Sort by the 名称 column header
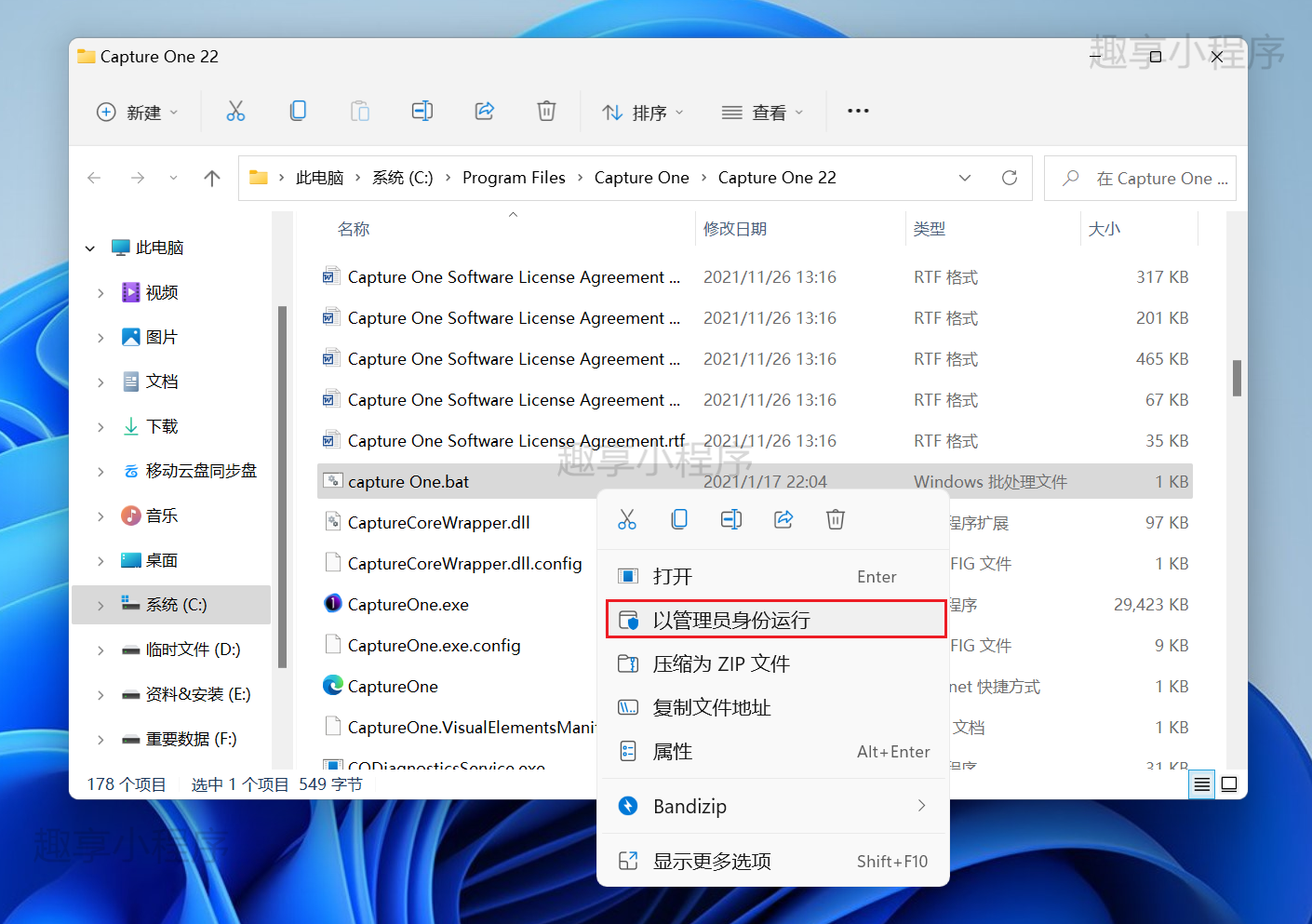Screen dimensions: 1312x924 (354, 229)
